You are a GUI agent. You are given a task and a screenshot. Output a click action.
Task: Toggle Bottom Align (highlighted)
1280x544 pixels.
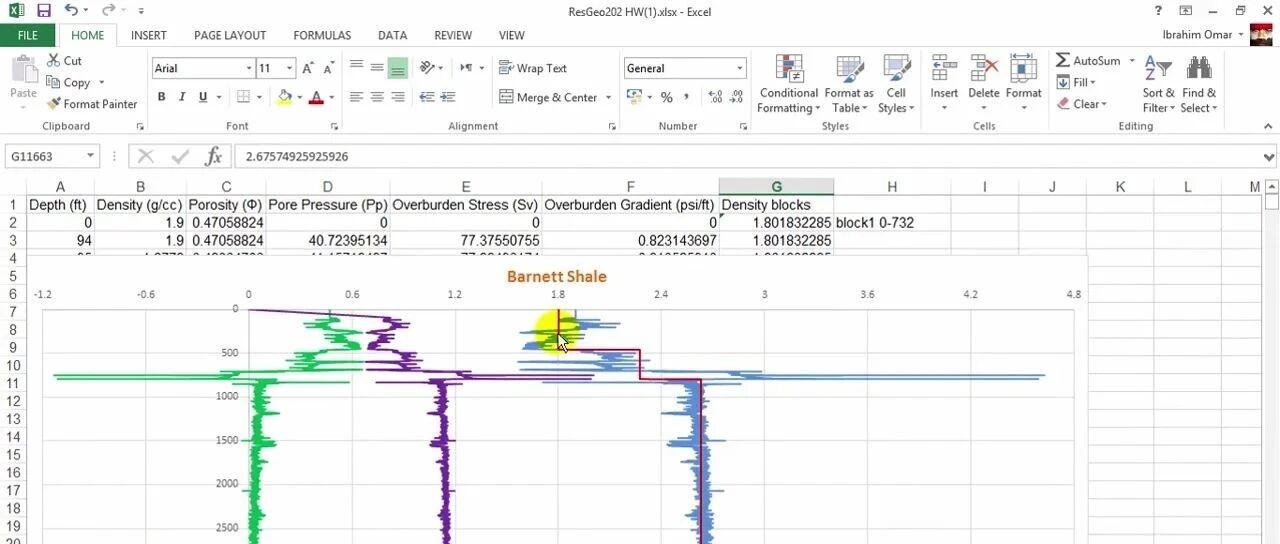397,68
